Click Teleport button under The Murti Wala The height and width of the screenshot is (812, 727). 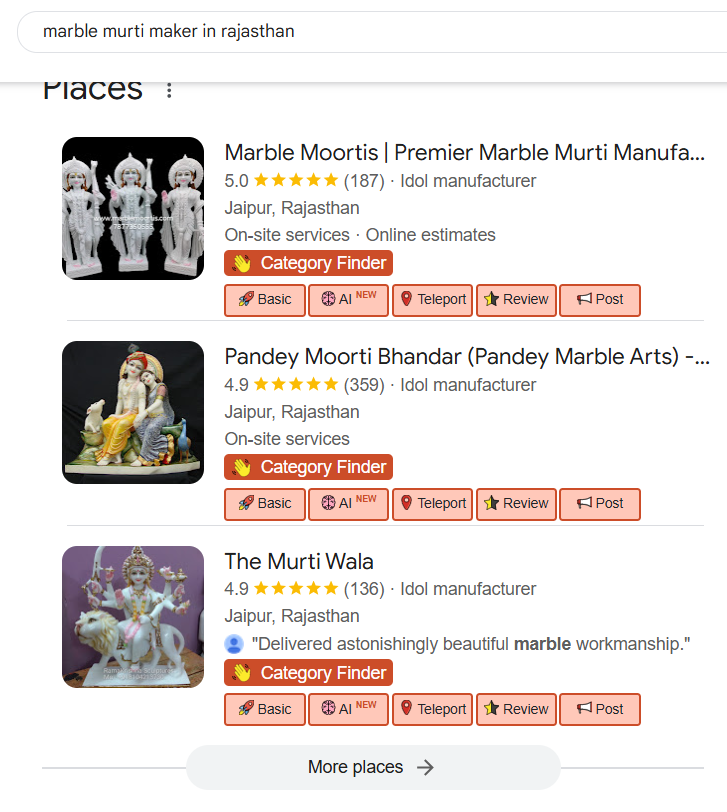point(432,709)
